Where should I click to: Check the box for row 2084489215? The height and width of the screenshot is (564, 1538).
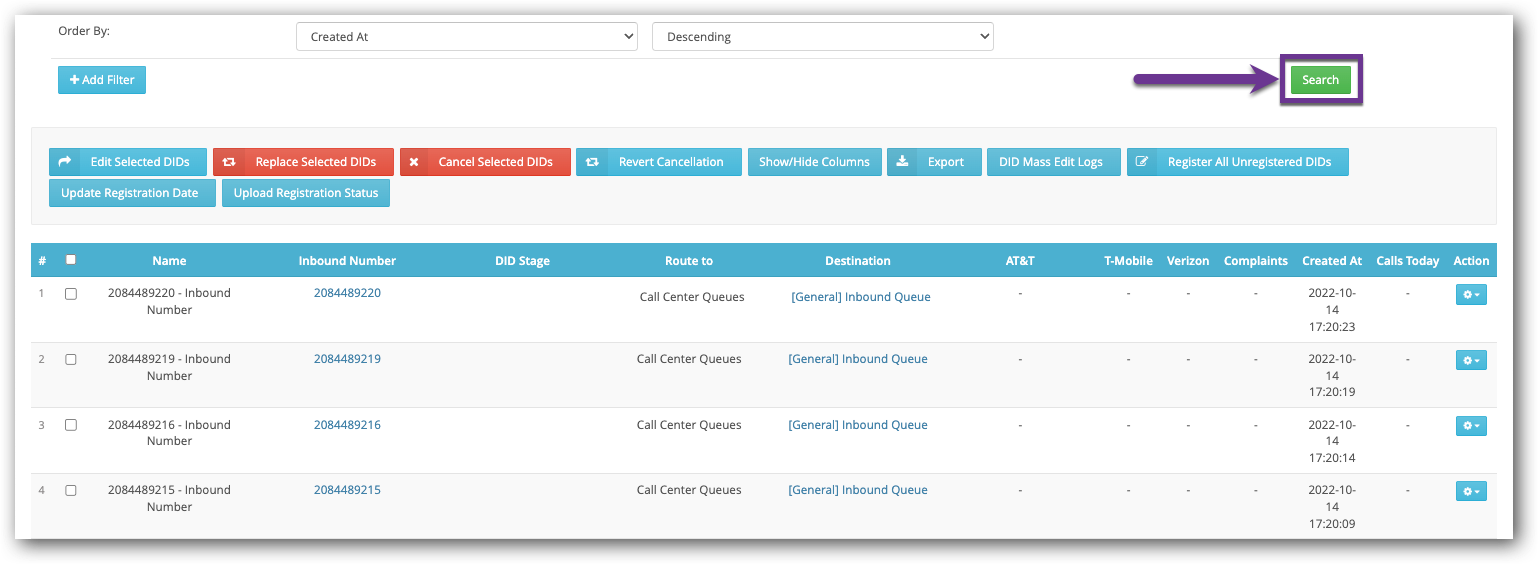coord(70,490)
